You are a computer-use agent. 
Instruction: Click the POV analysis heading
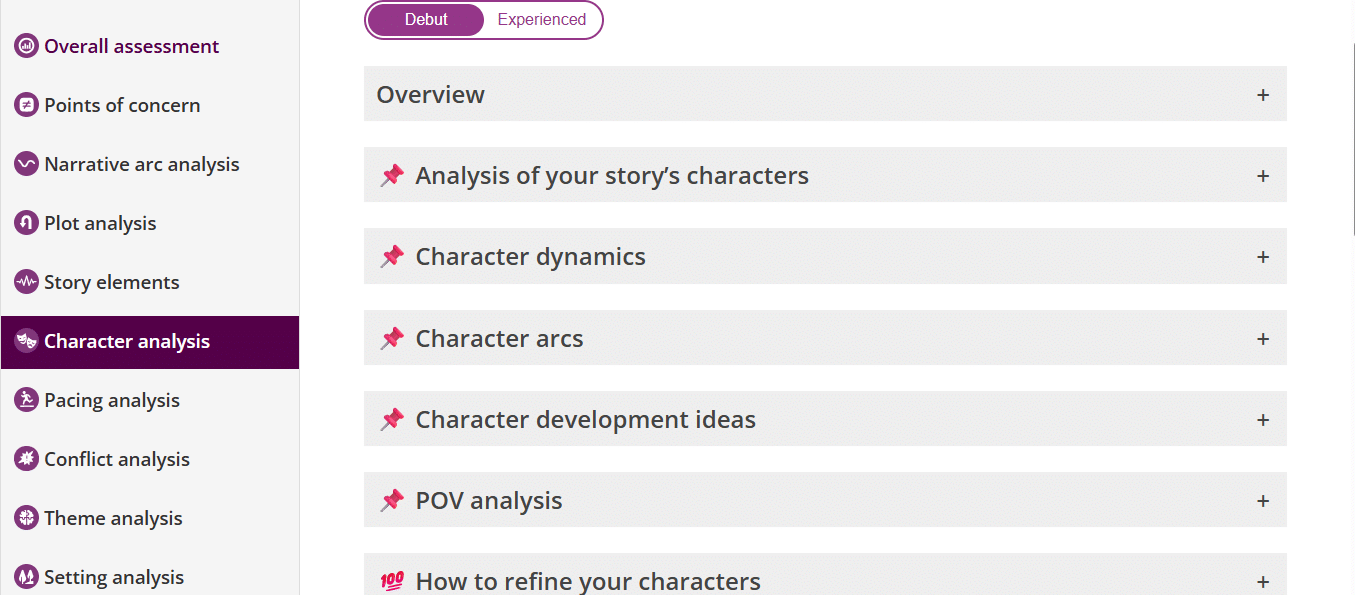coord(489,501)
